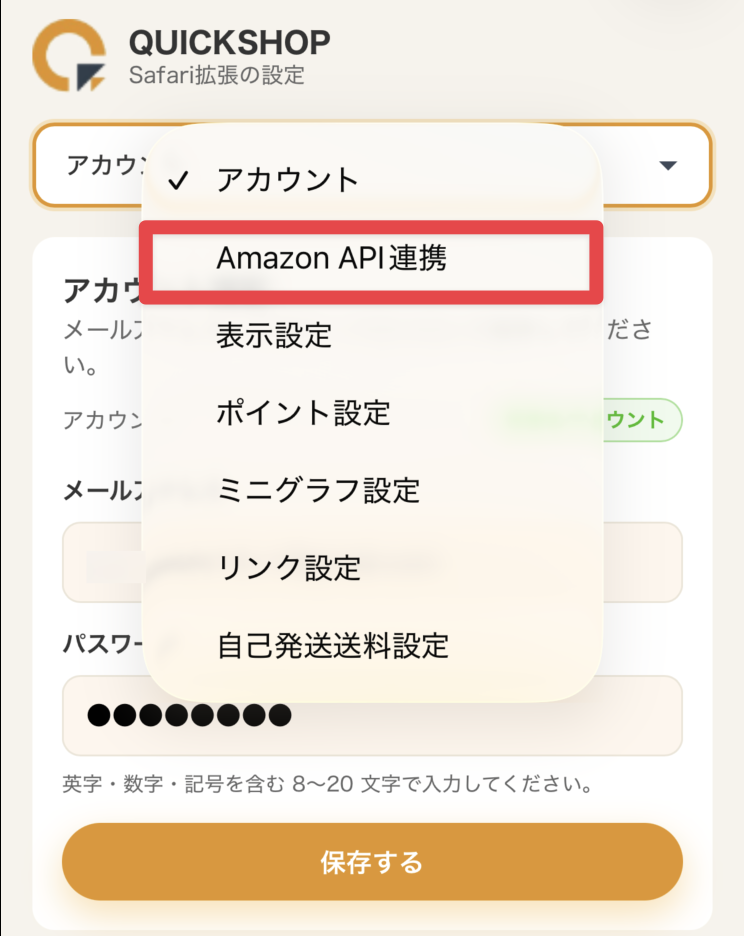Collapse the settings dropdown using its arrow
The image size is (744, 936).
[x=669, y=166]
